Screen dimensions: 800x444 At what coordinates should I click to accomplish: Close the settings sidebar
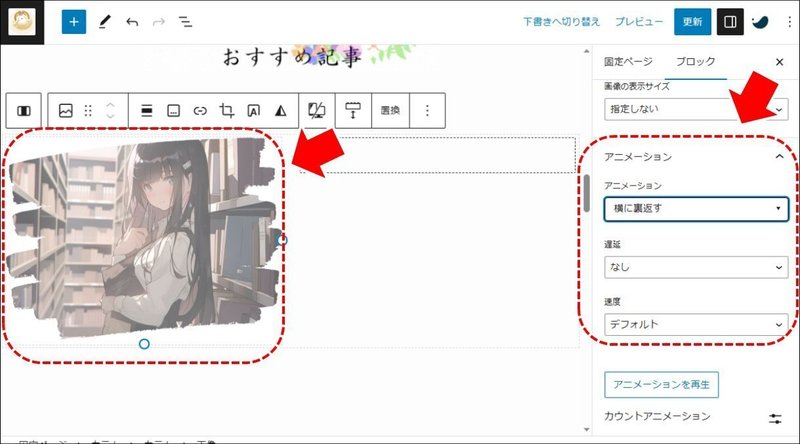pyautogui.click(x=779, y=62)
